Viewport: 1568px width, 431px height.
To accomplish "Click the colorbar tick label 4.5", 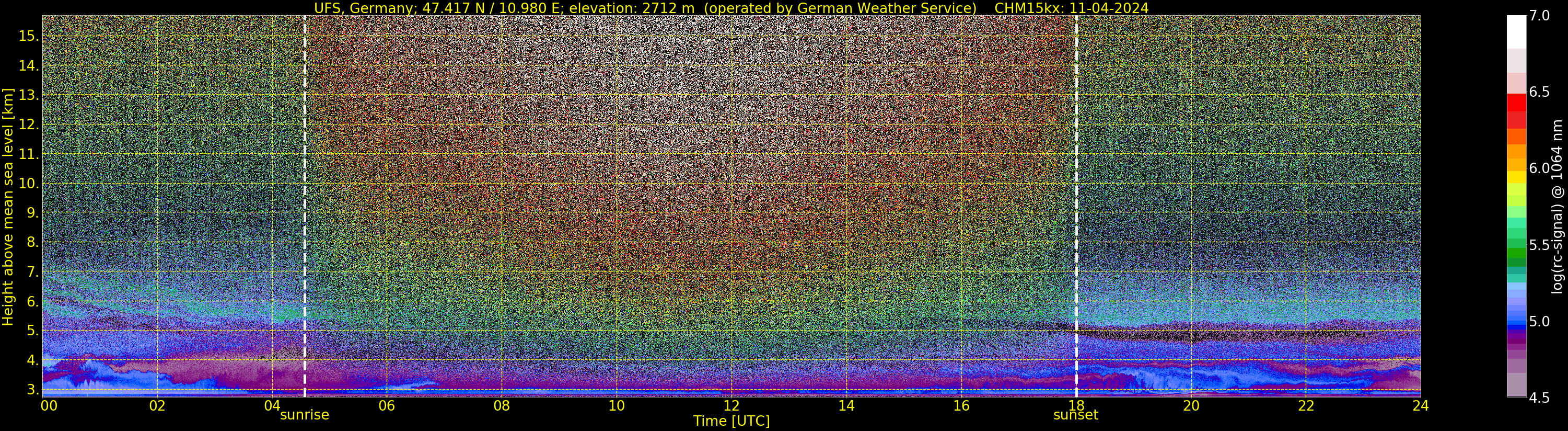I will tap(1539, 398).
